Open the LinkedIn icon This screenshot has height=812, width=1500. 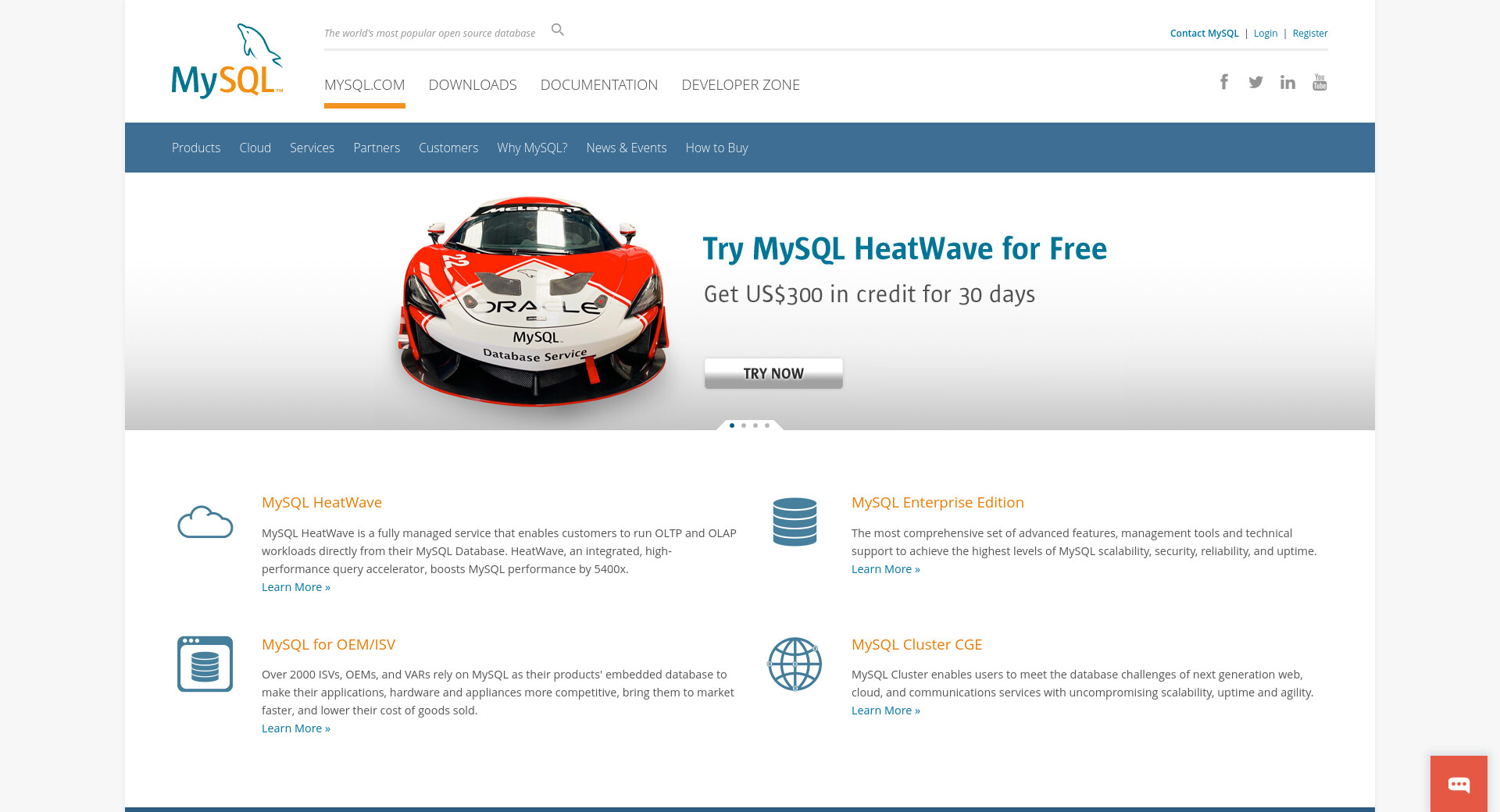[1287, 82]
